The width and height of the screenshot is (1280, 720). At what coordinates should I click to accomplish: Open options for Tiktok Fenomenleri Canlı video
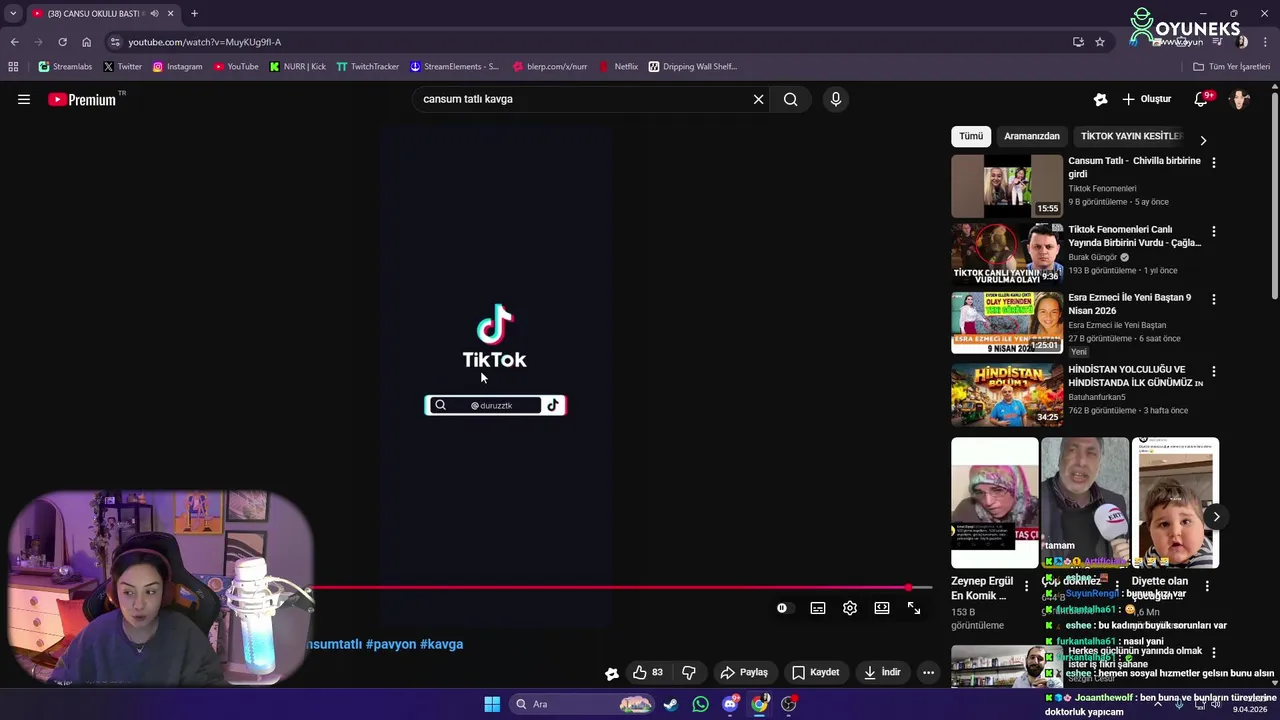pos(1214,231)
